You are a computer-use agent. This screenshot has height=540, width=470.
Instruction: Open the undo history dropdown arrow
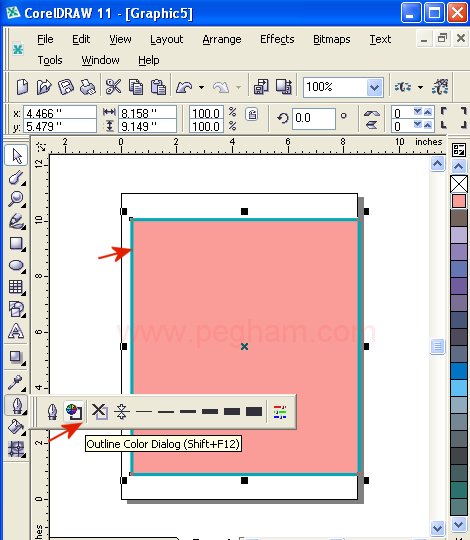201,87
